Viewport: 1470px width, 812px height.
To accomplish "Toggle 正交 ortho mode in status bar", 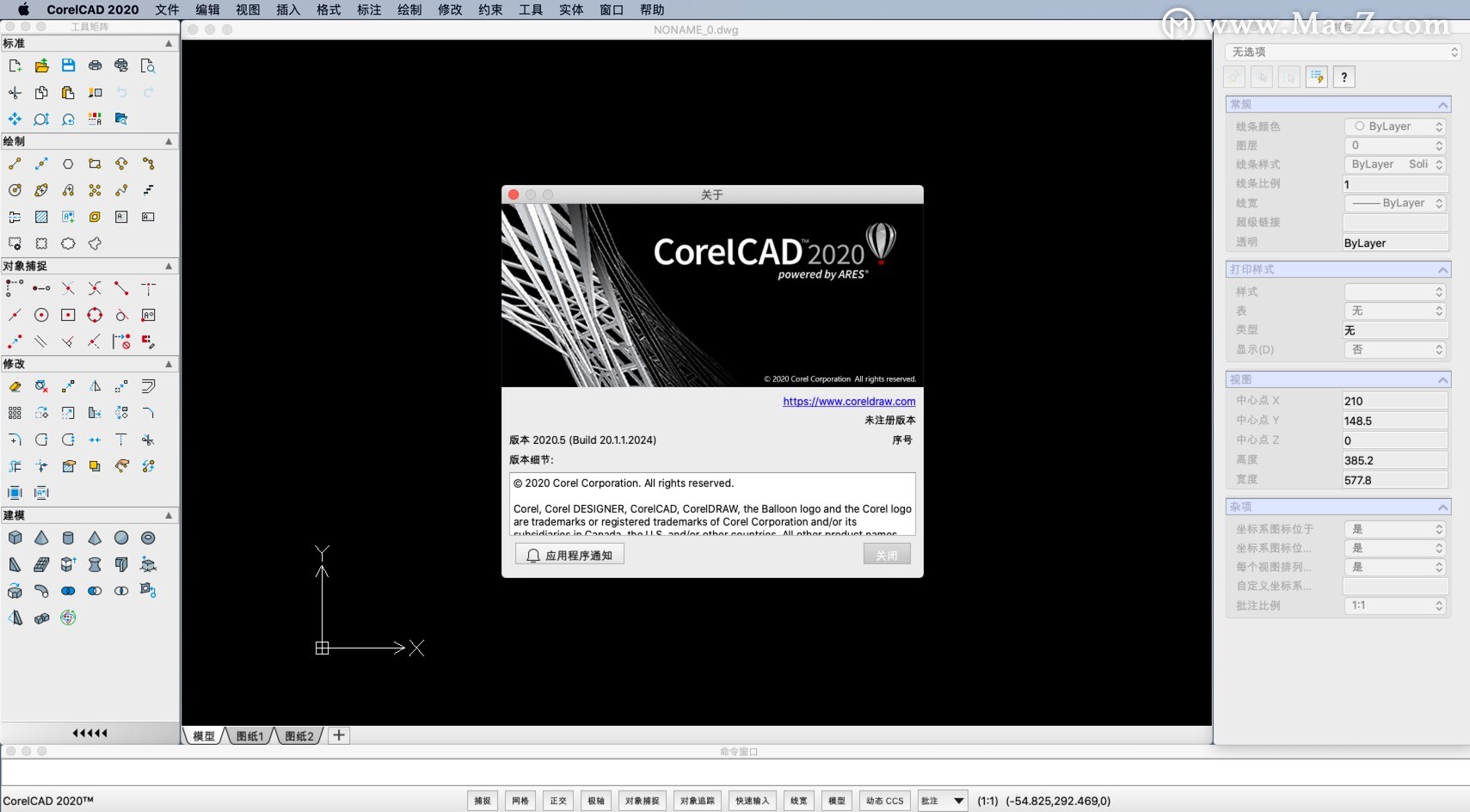I will 558,801.
